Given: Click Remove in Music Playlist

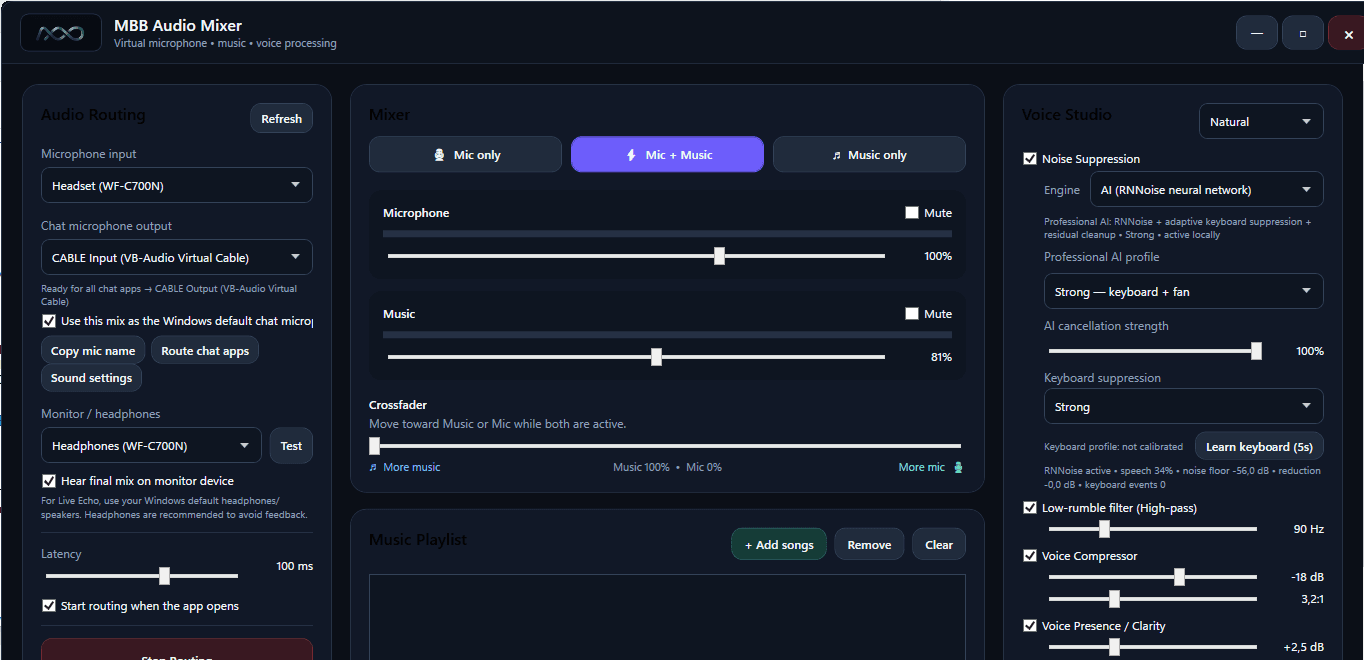Looking at the screenshot, I should tap(869, 544).
